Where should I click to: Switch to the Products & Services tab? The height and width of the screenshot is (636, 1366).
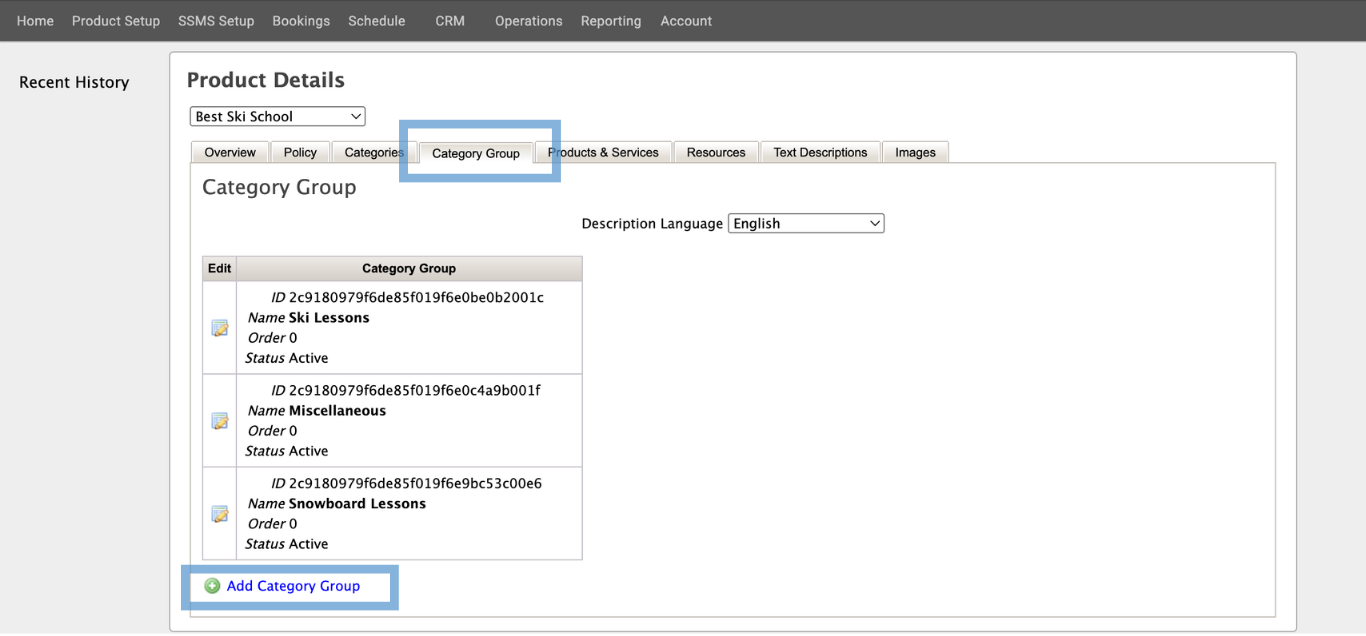(603, 152)
